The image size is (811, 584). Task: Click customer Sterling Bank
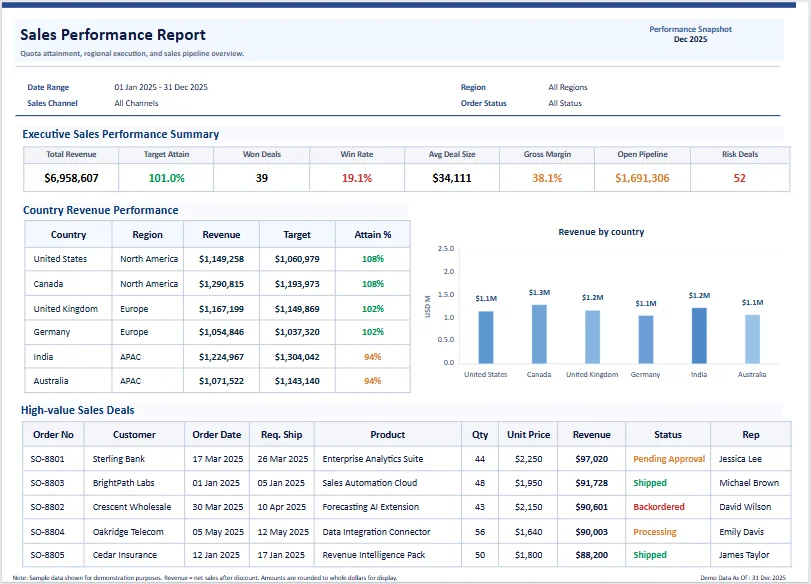click(x=118, y=459)
